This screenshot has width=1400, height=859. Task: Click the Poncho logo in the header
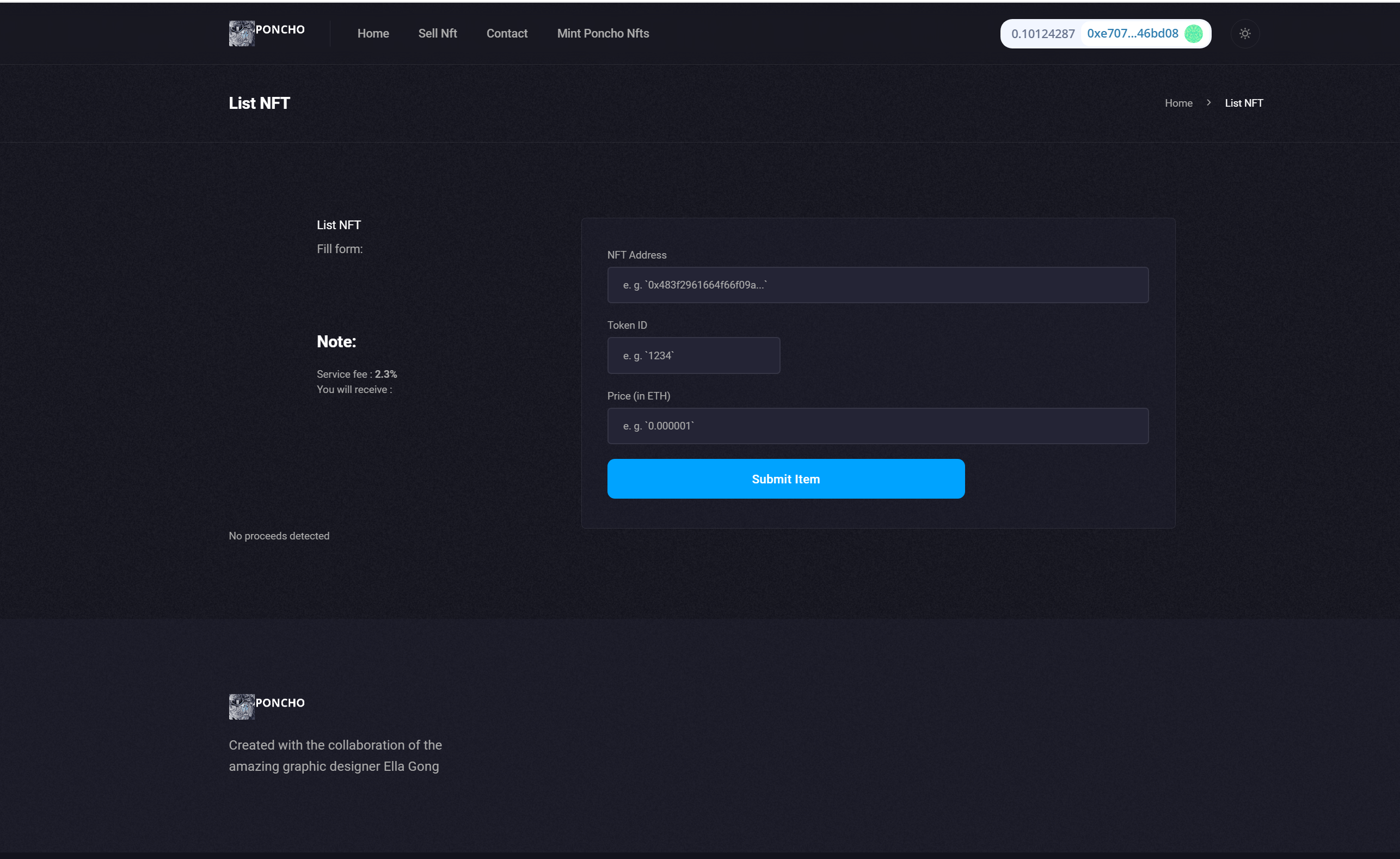pos(267,34)
